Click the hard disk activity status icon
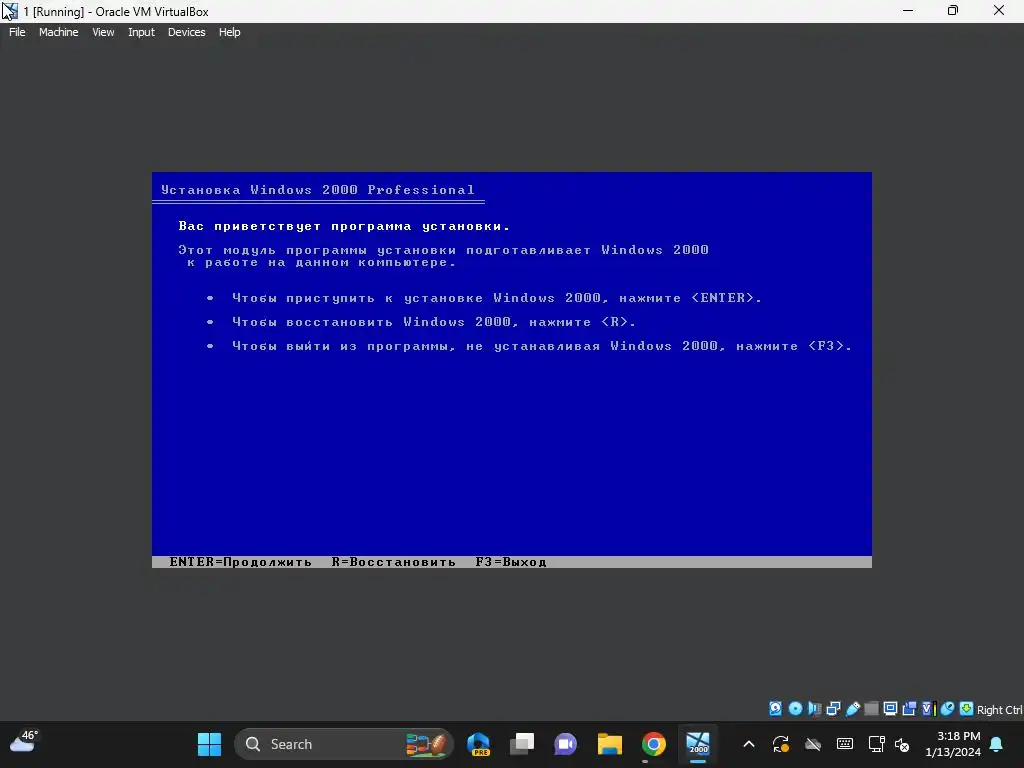Screen dimensions: 1024x768 point(775,709)
